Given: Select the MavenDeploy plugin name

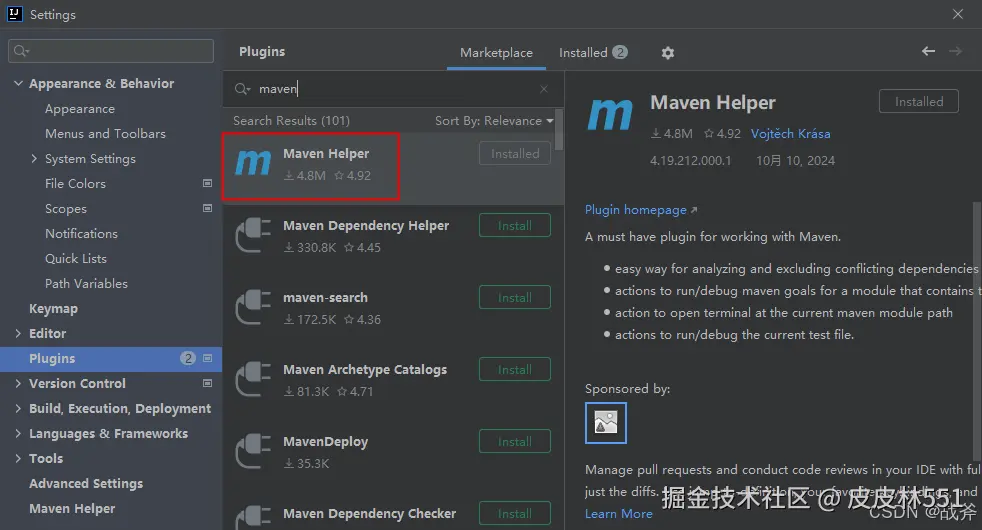Looking at the screenshot, I should point(325,442).
